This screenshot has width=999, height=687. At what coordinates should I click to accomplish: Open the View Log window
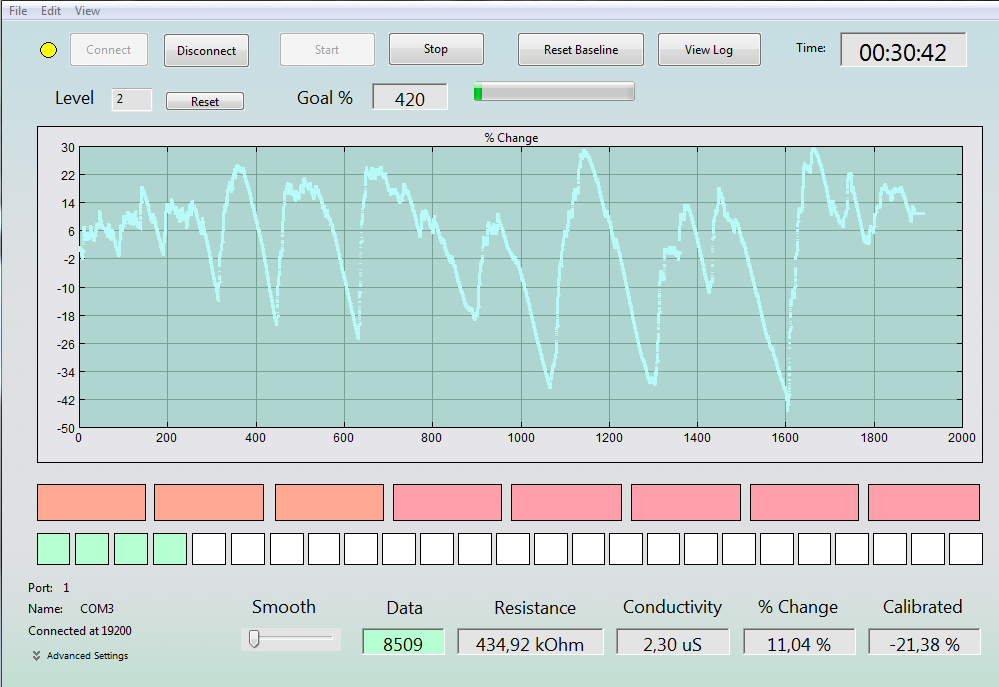pos(709,50)
